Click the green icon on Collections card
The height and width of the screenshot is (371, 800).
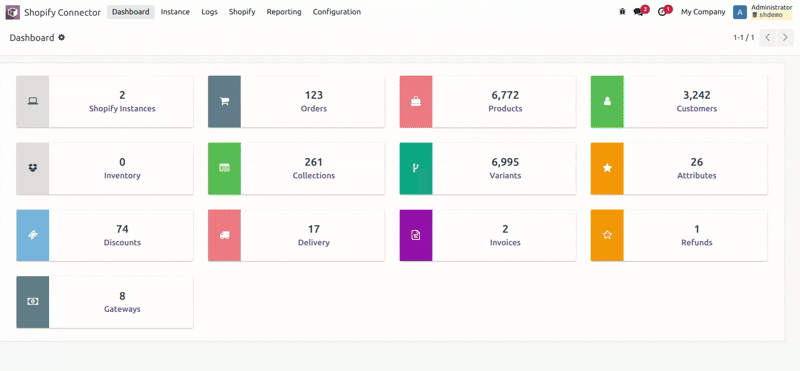tap(224, 168)
